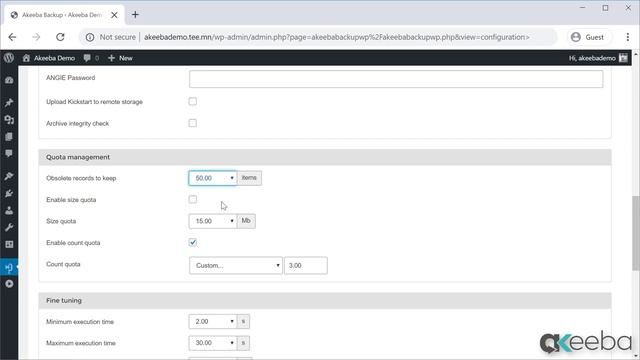Close the Akeeba Backup tab

click(114, 15)
